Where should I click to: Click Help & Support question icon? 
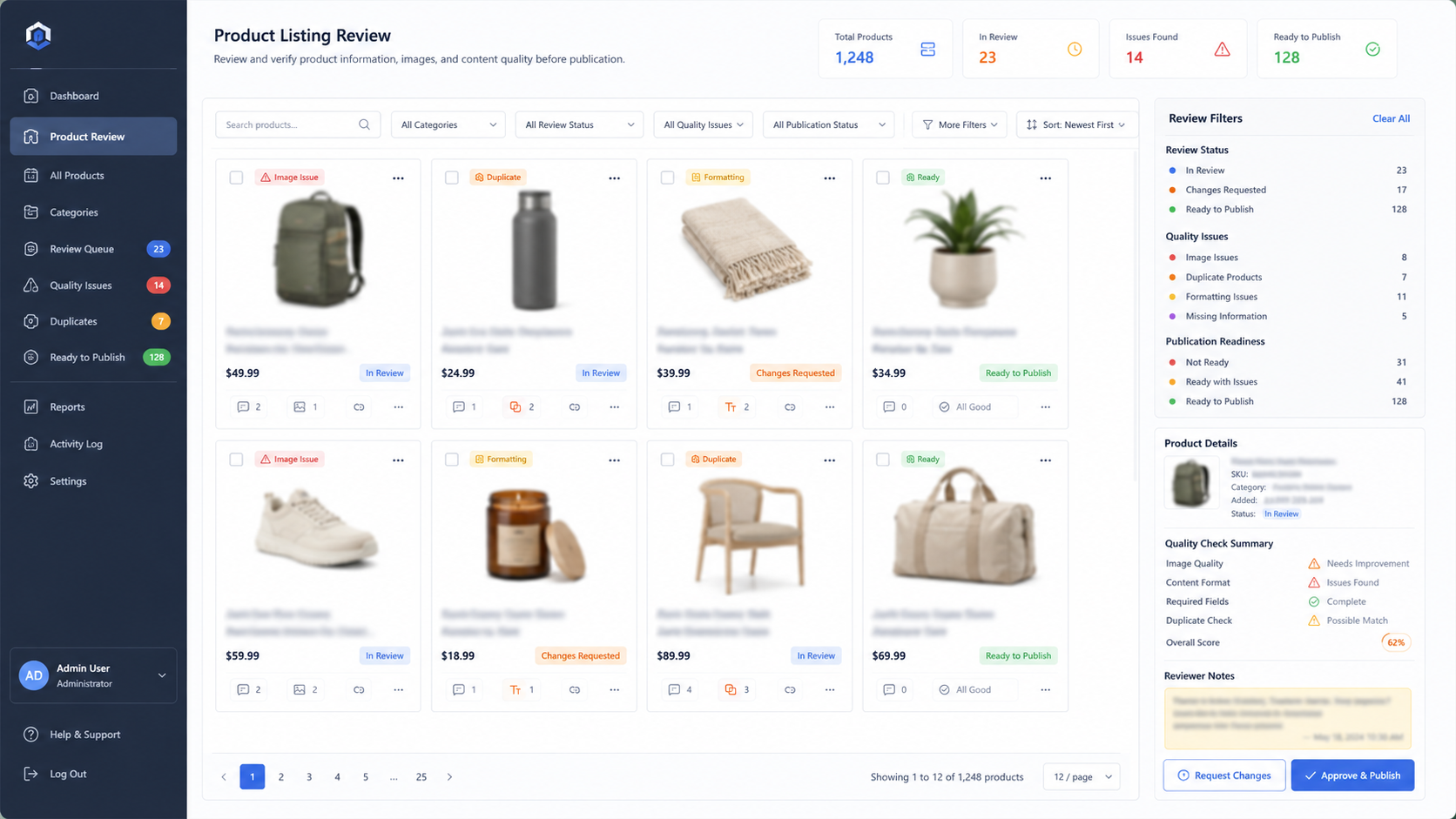point(31,735)
